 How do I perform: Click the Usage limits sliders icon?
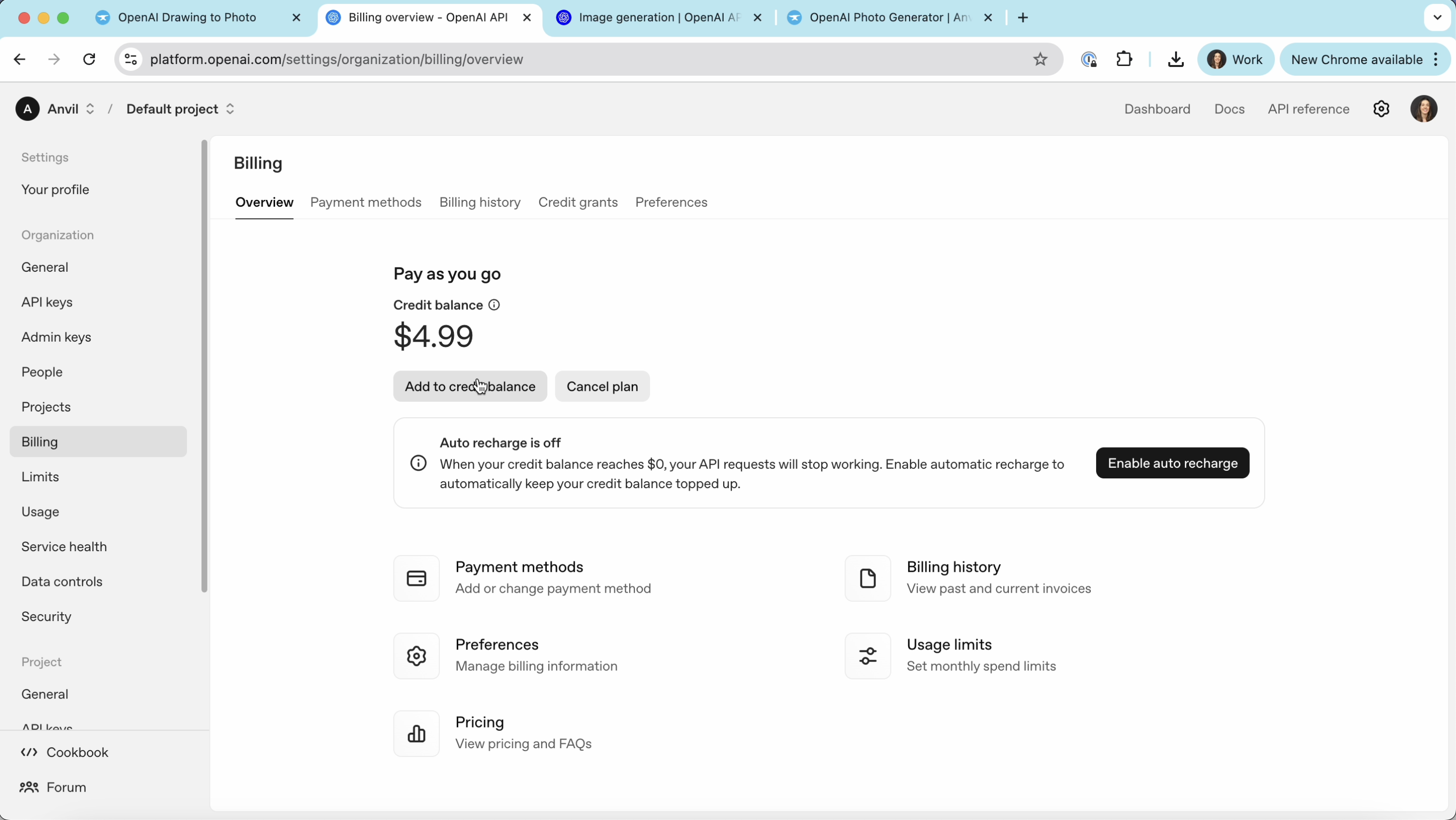[x=868, y=657]
